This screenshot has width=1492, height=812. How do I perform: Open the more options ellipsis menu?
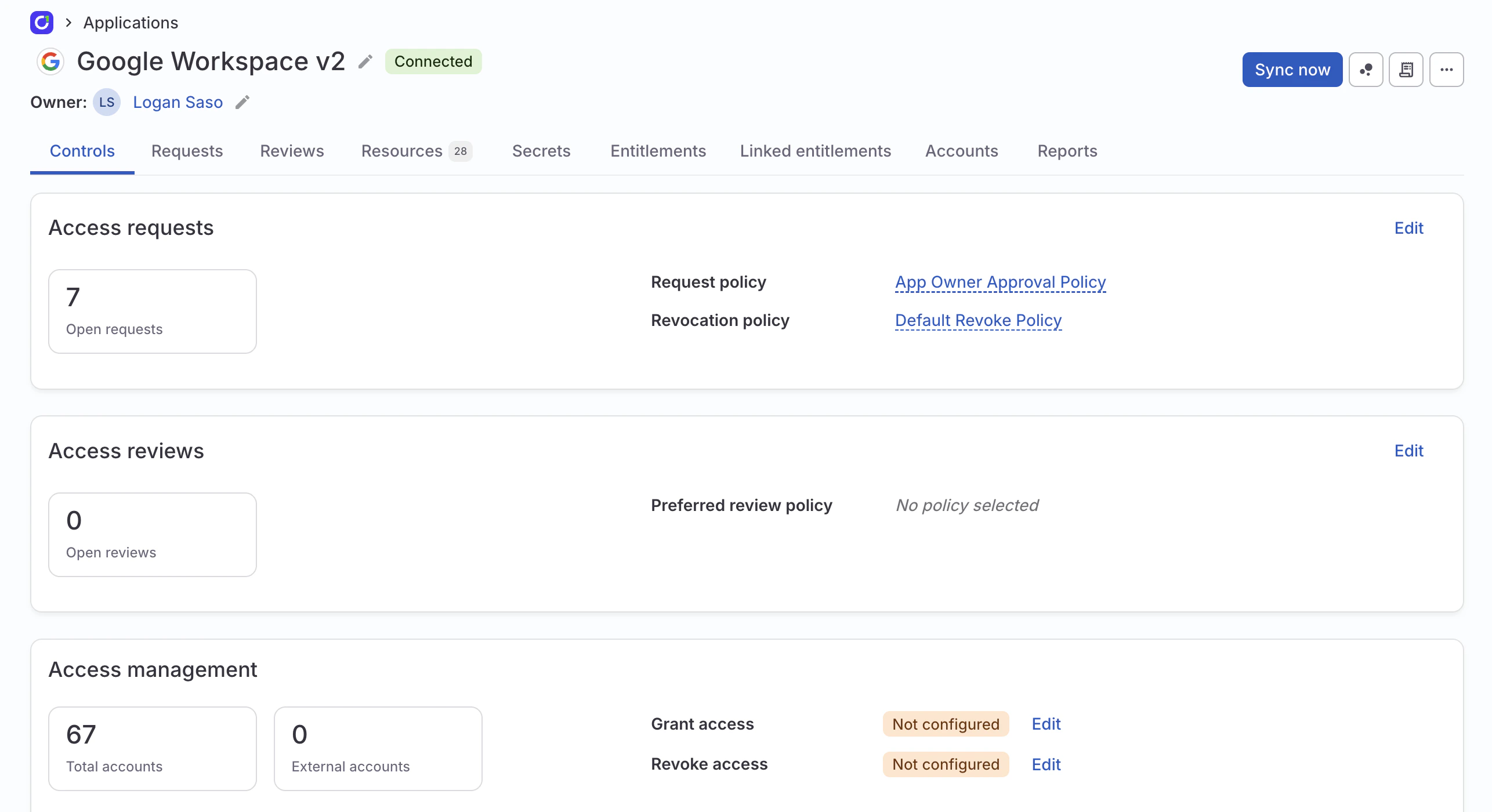point(1446,69)
